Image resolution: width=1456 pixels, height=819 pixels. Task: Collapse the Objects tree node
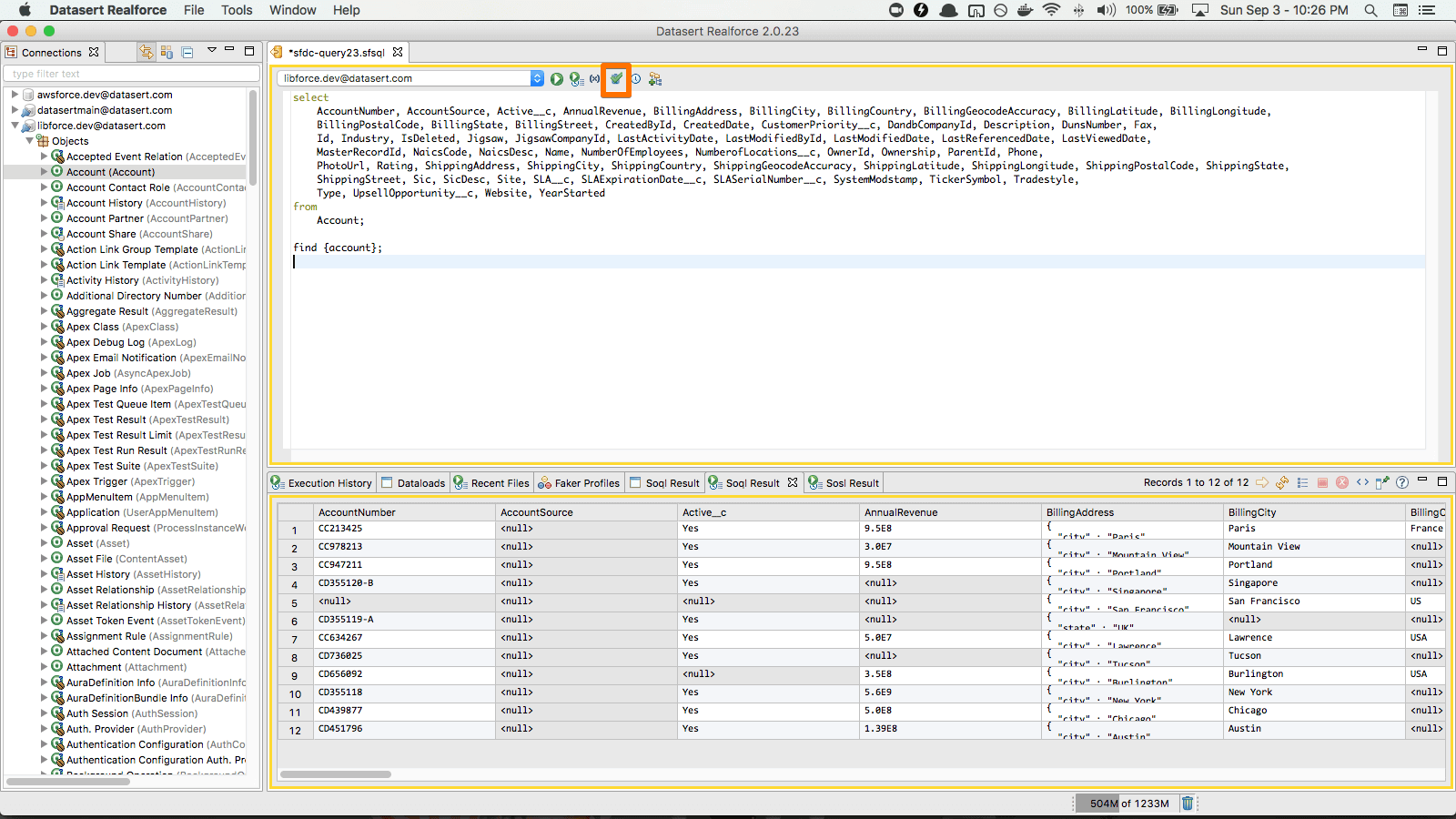click(29, 141)
